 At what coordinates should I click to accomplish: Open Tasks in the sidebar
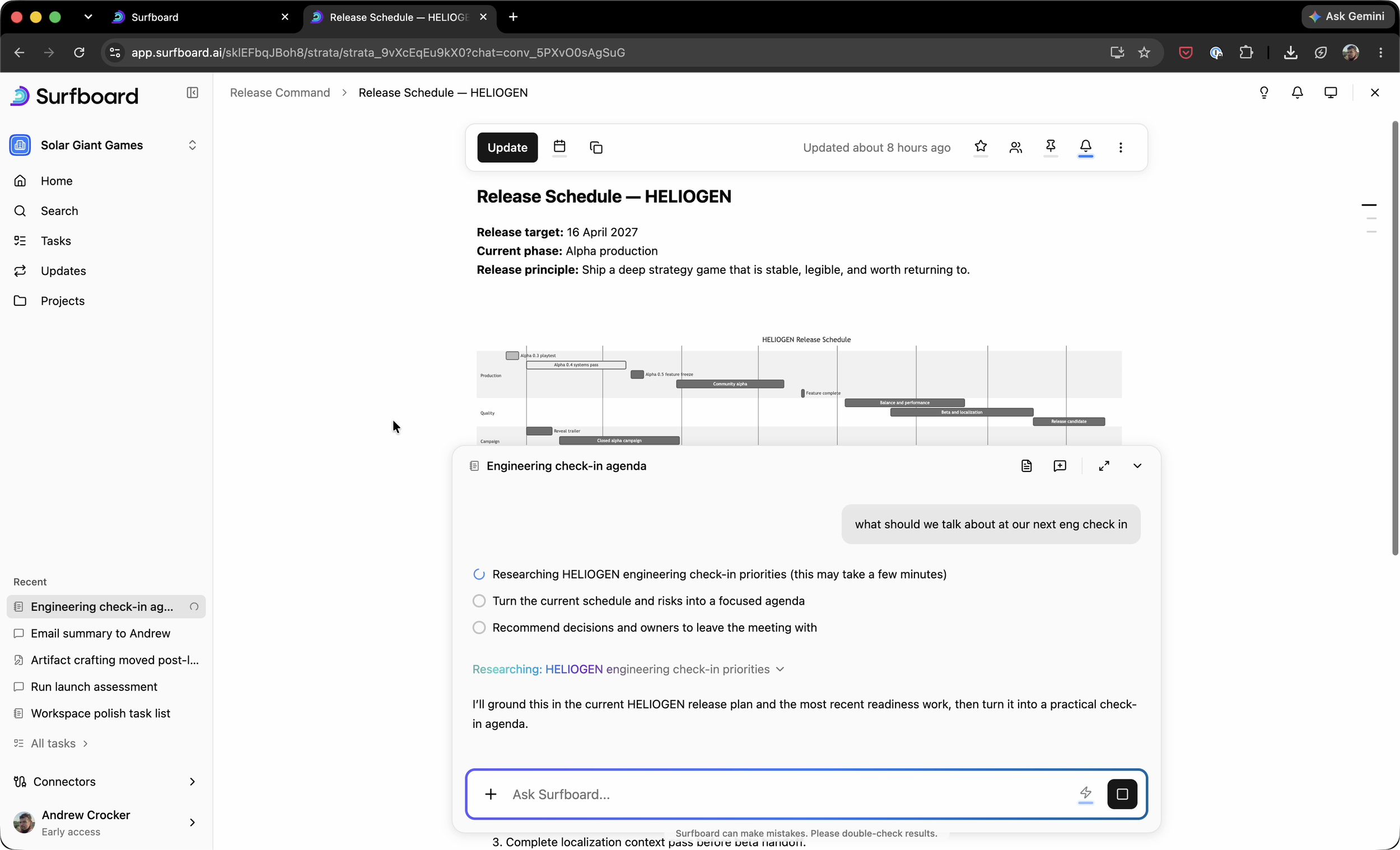pos(106,241)
